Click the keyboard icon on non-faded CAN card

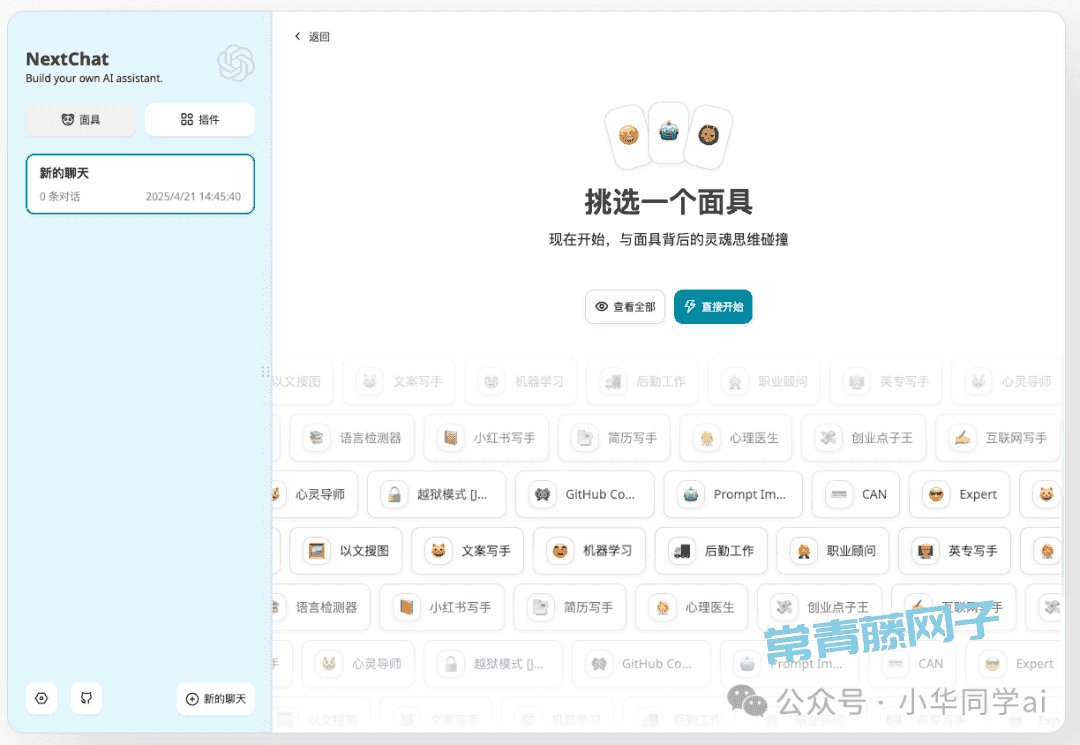[839, 494]
